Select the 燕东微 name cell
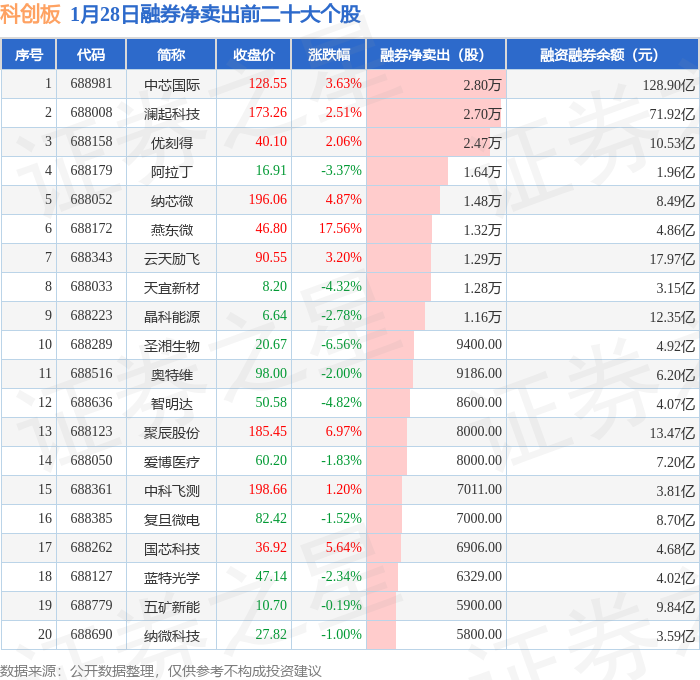700x680 pixels. tap(171, 230)
